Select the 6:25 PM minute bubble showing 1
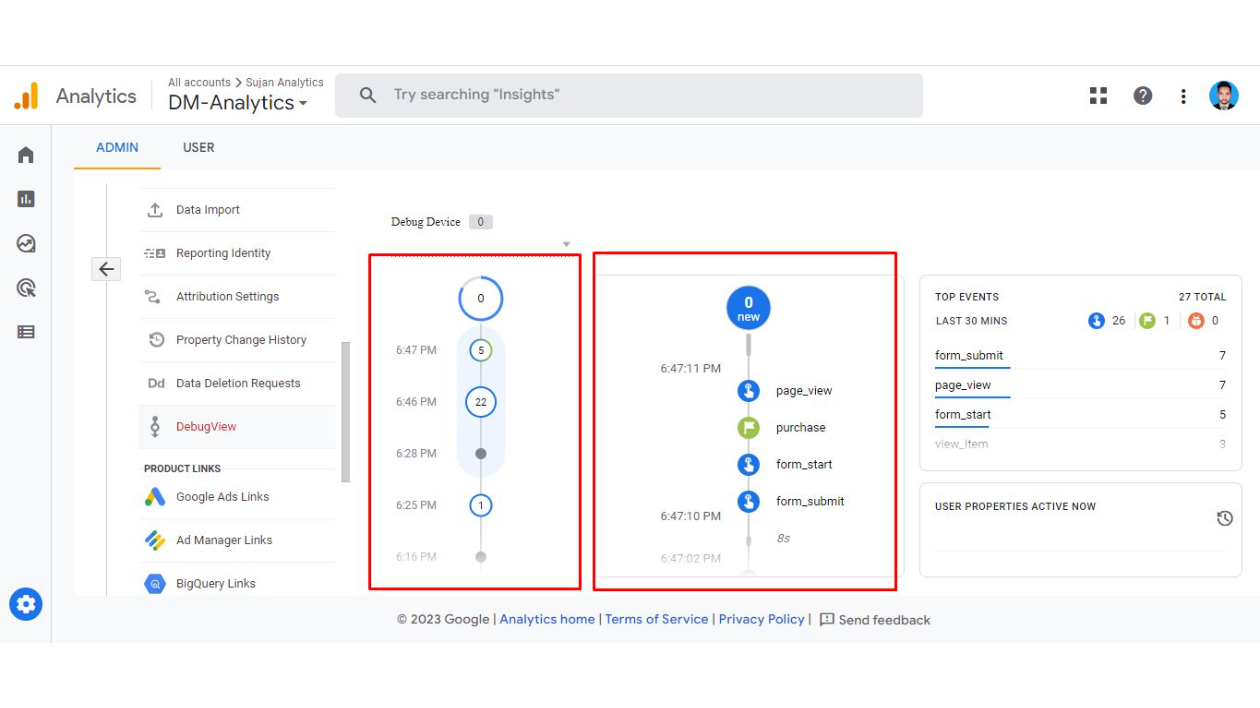The height and width of the screenshot is (708, 1260). click(x=481, y=506)
